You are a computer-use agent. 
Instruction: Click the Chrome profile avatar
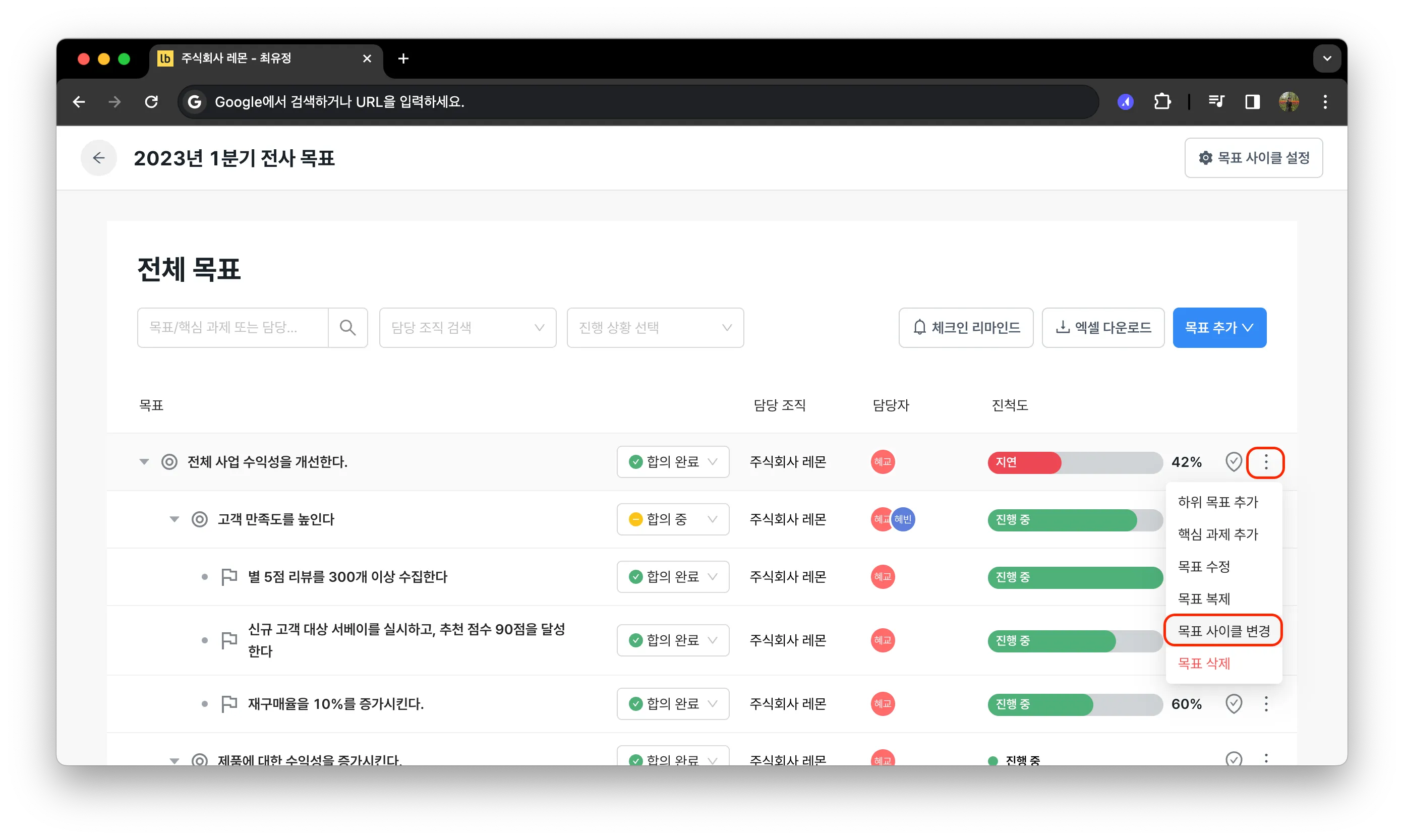(1289, 102)
